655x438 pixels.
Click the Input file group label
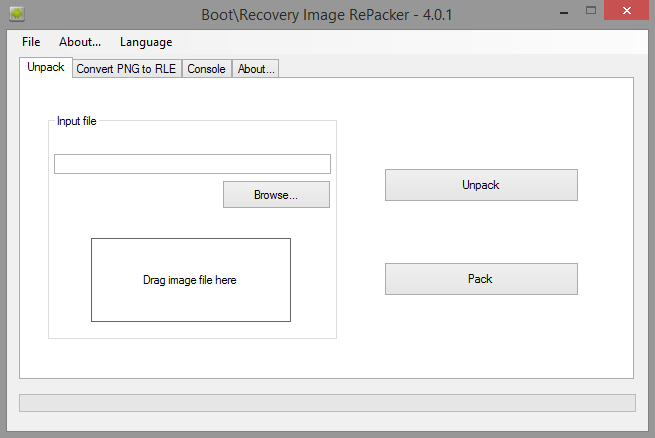coord(77,121)
